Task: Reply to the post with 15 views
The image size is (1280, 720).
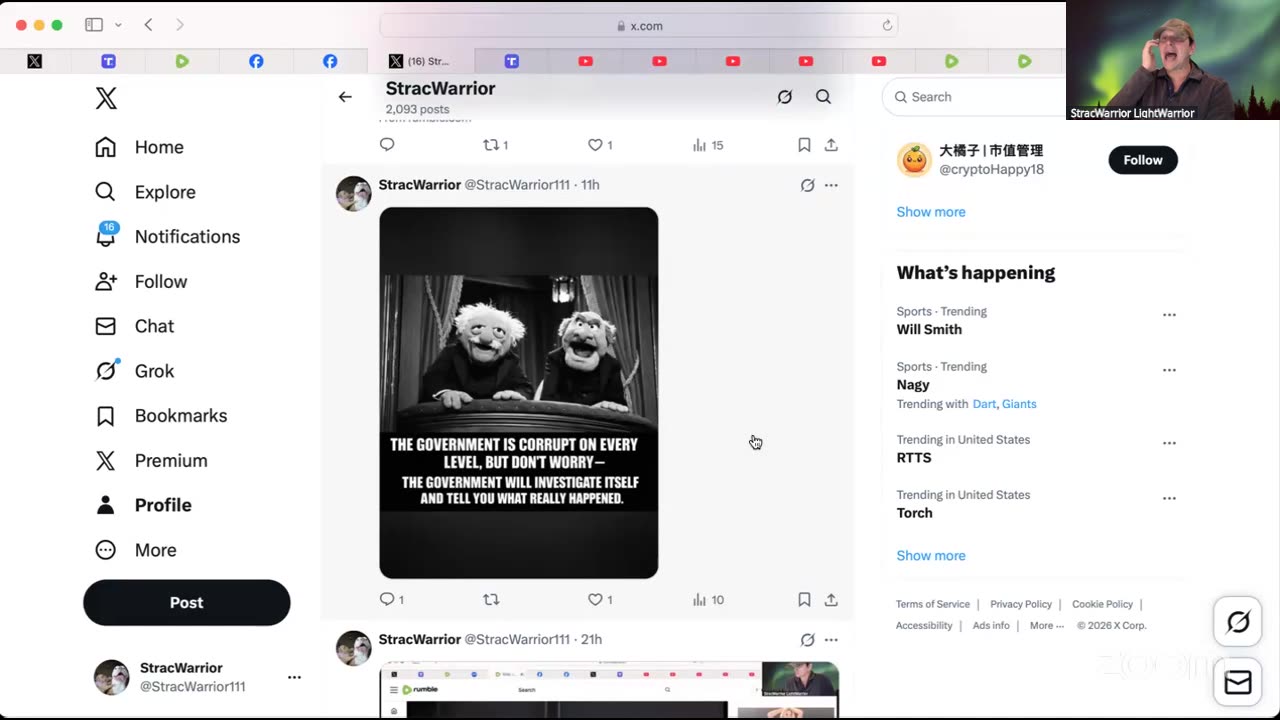Action: point(387,145)
